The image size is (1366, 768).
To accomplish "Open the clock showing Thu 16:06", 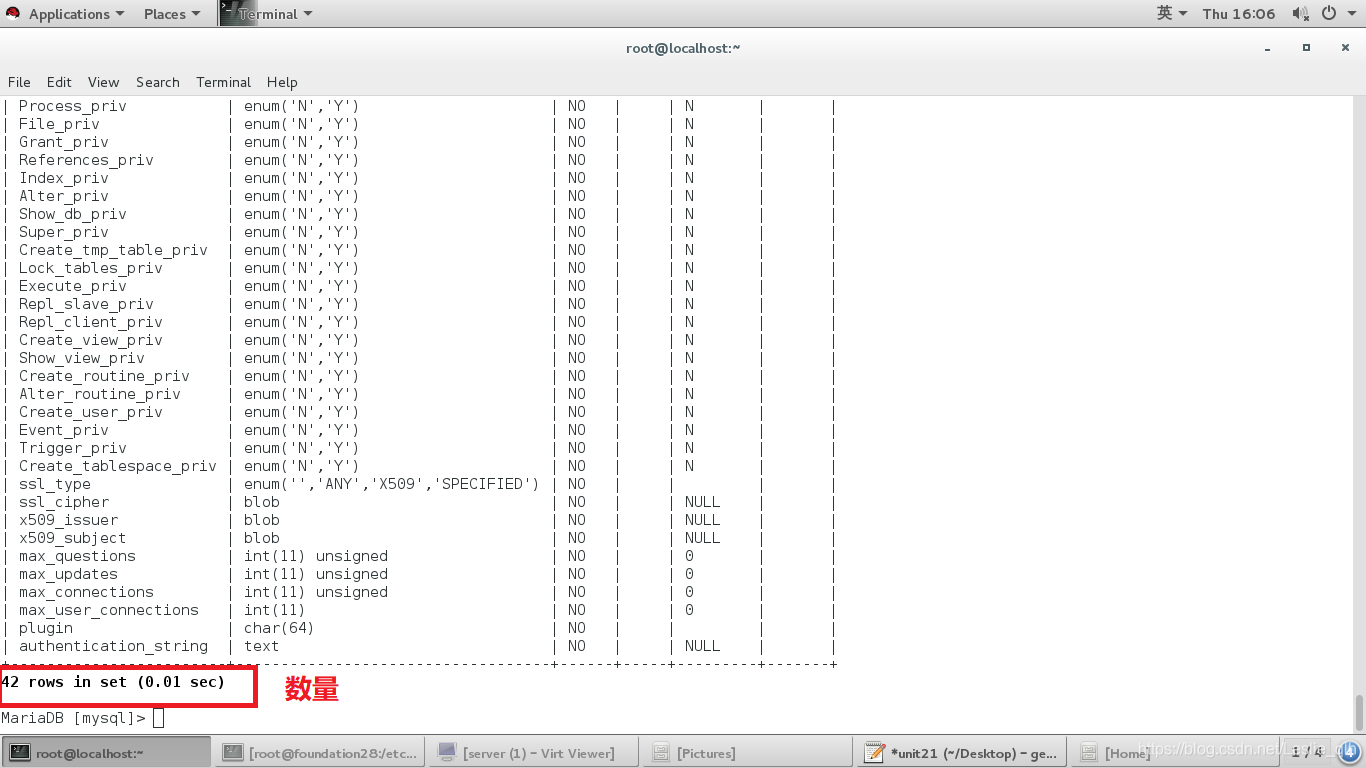I will click(1239, 14).
